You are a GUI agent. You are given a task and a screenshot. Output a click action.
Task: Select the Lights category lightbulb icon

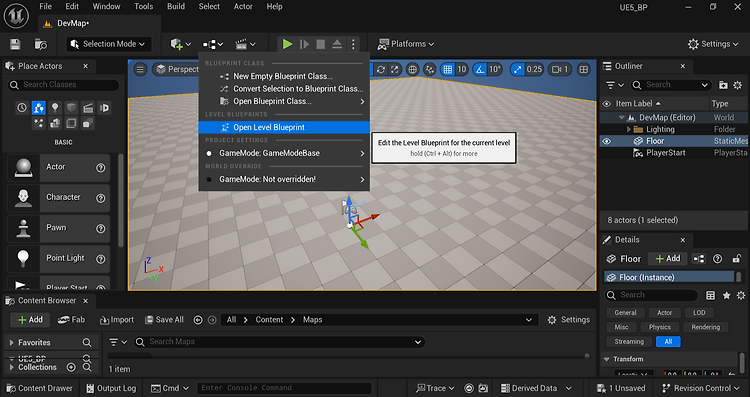pyautogui.click(x=55, y=108)
